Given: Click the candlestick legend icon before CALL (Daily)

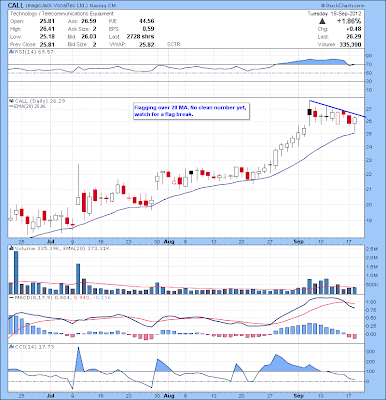Looking at the screenshot, I should [x=11, y=101].
